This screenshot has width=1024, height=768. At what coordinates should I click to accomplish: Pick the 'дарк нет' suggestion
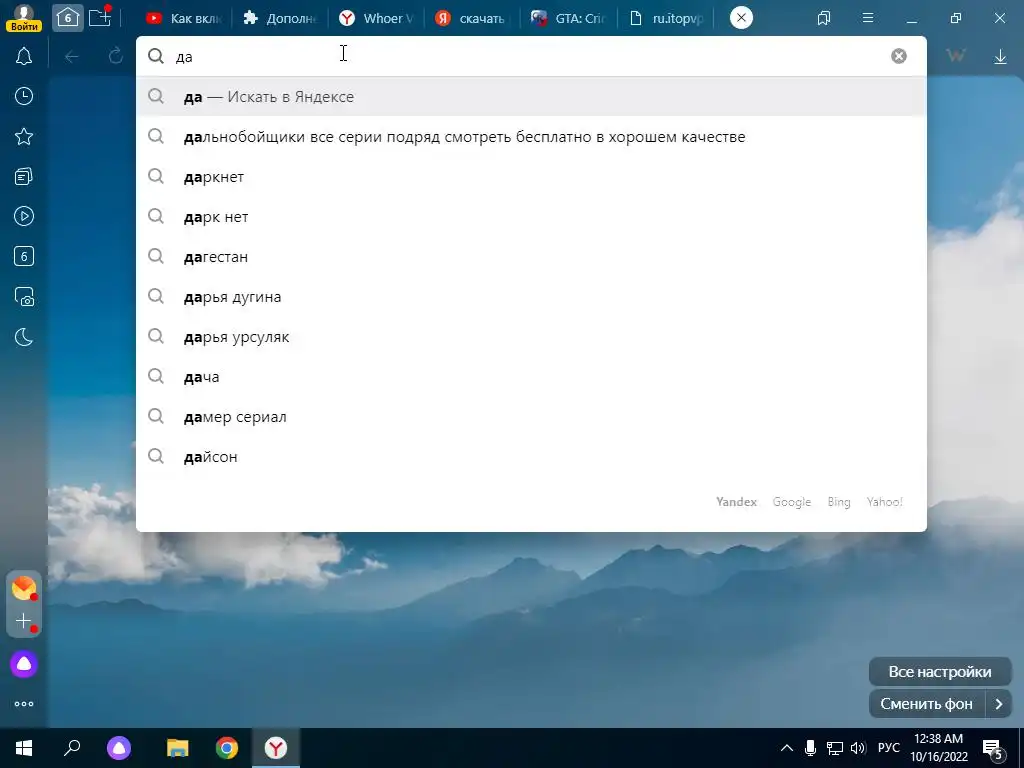coord(531,217)
